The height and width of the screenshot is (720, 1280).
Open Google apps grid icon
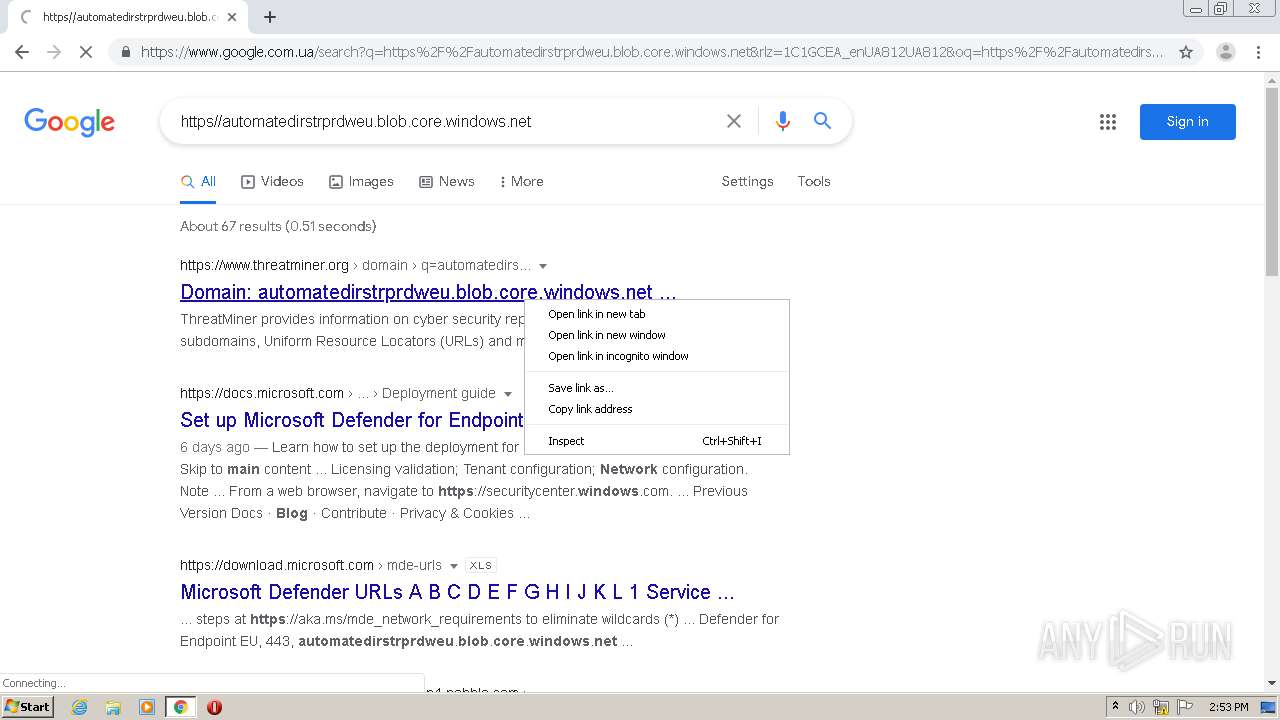1108,122
